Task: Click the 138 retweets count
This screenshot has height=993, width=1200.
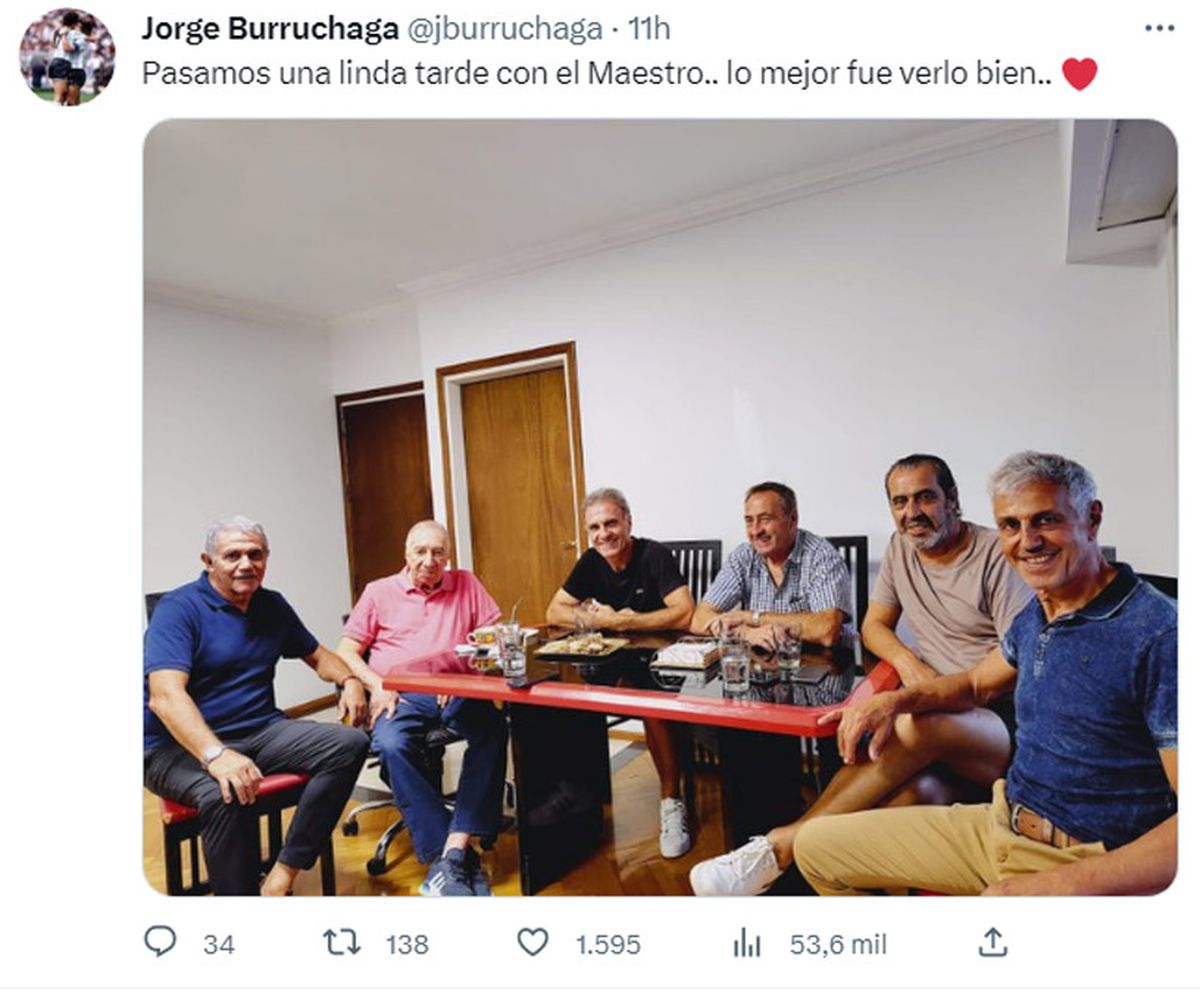Action: click(x=406, y=944)
